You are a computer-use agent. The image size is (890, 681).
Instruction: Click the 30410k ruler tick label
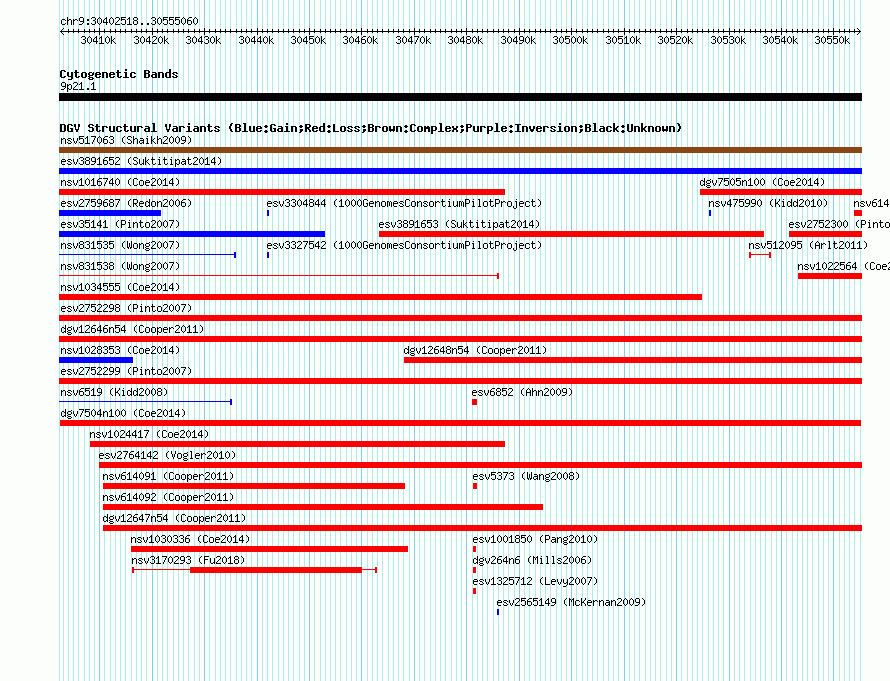point(98,40)
